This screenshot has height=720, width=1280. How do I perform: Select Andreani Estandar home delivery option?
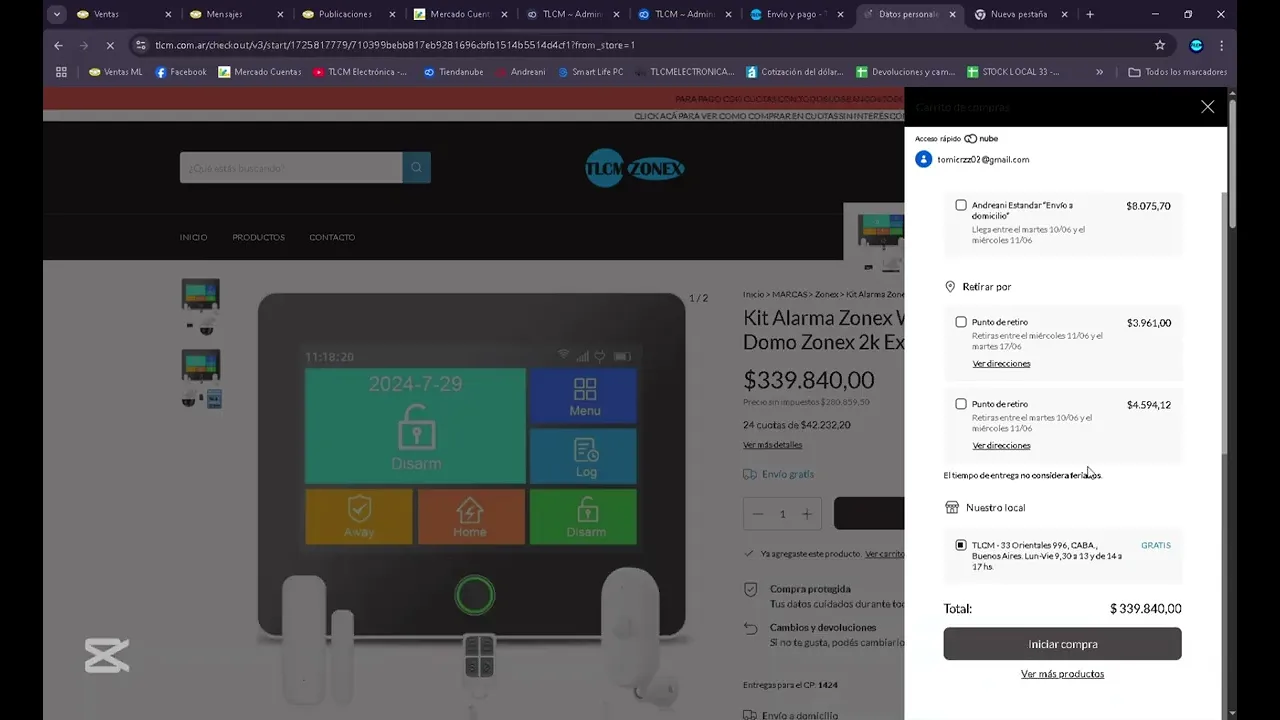[x=961, y=205]
